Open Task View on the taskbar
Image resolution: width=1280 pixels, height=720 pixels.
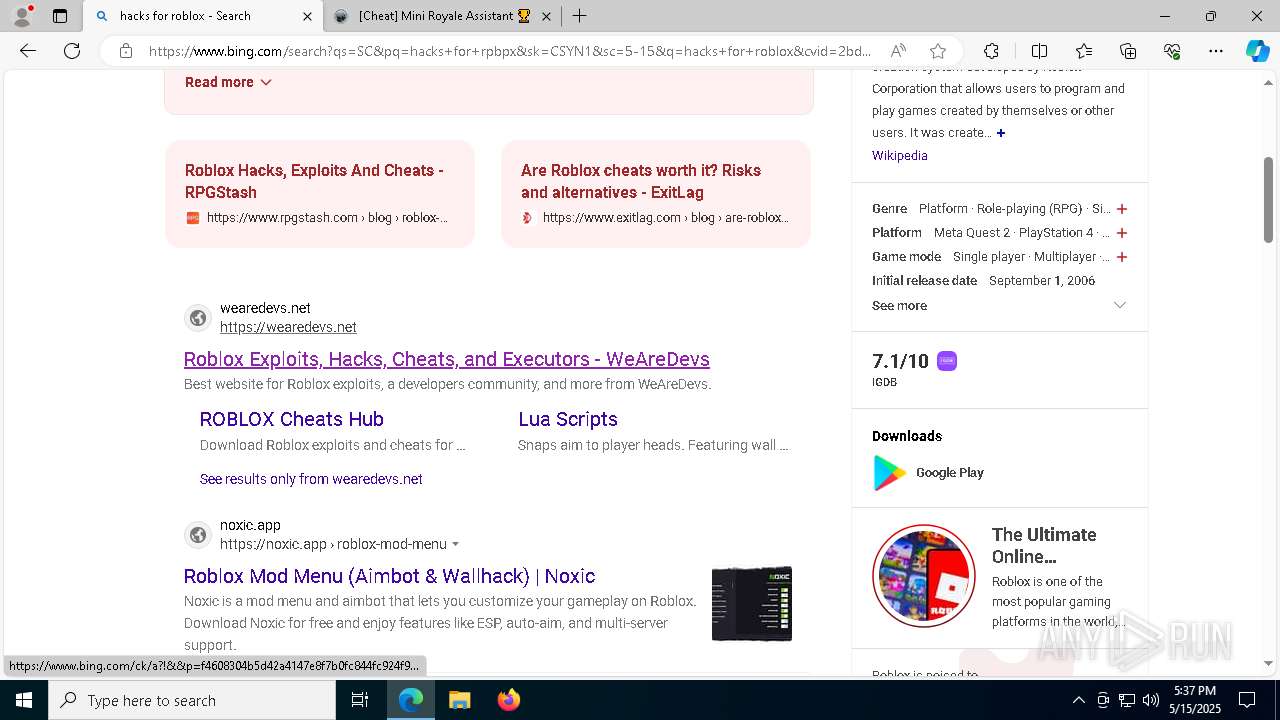pos(361,700)
